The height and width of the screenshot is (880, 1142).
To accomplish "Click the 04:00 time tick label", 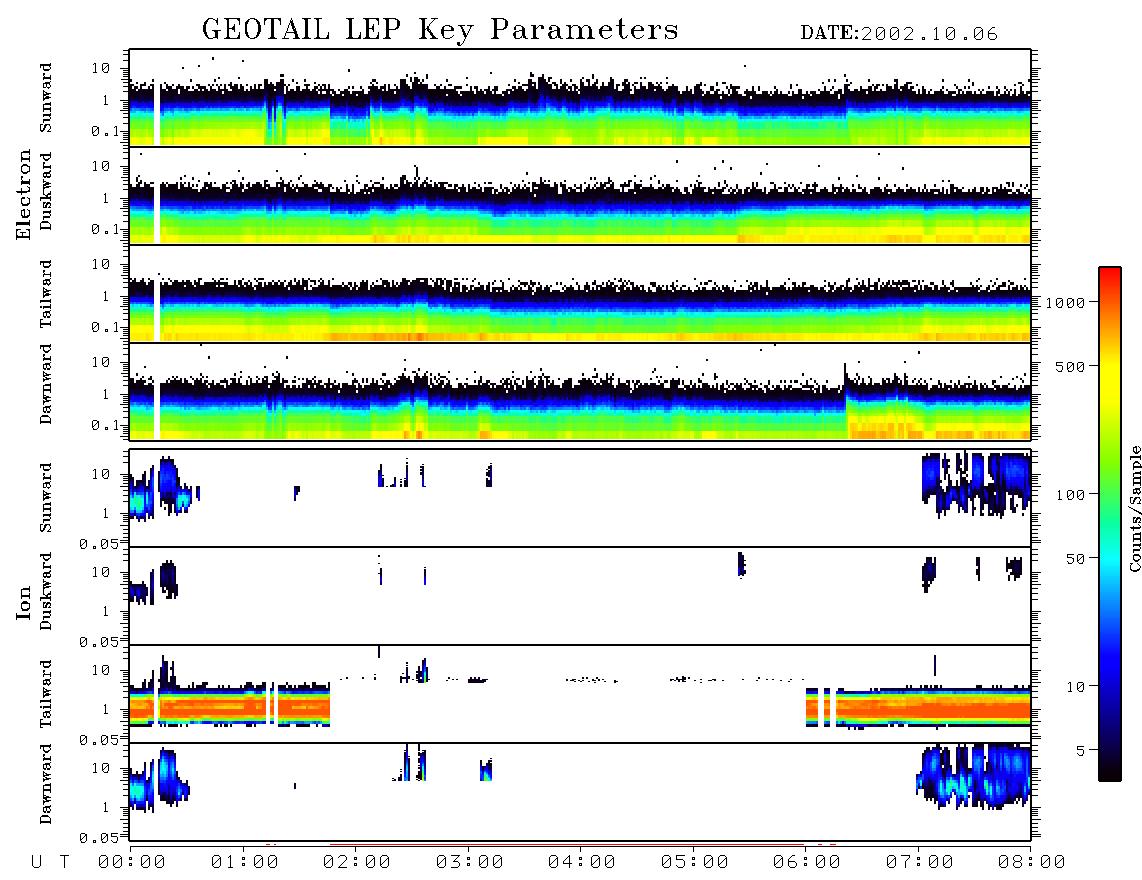I will pos(582,863).
